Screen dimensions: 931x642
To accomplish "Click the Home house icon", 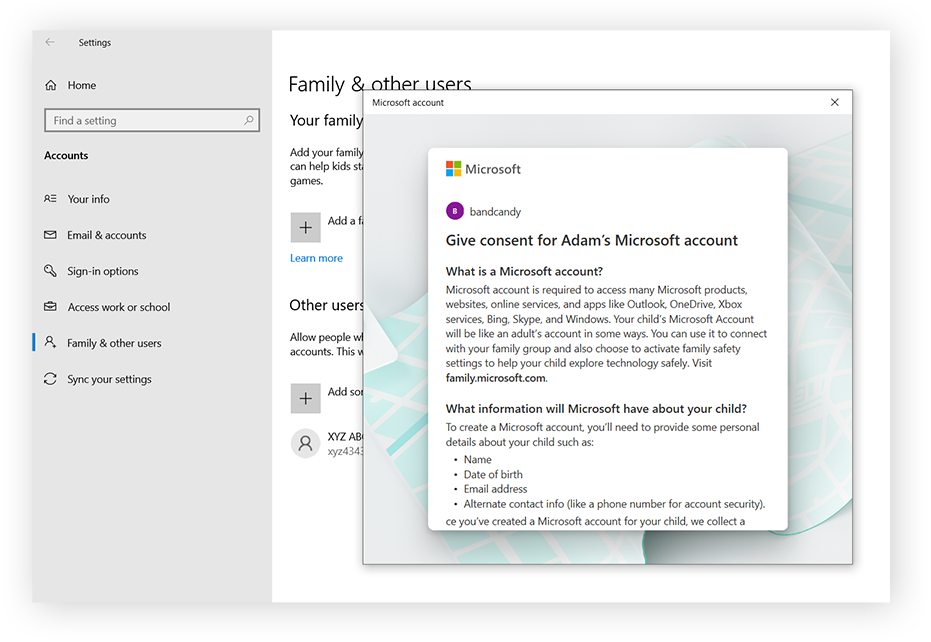I will coord(51,85).
